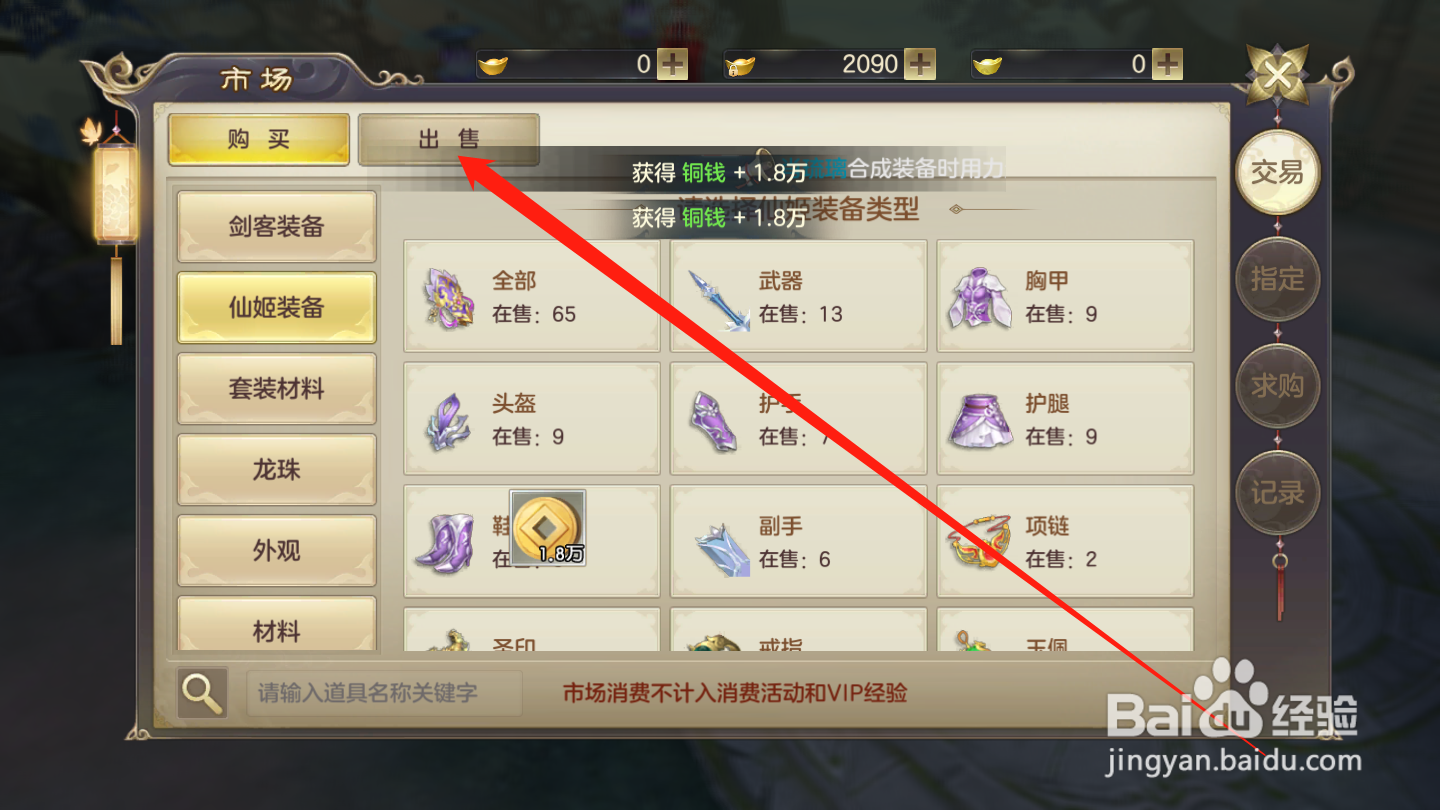
Task: Click the 1.8万 copper coin icon
Action: pyautogui.click(x=548, y=528)
